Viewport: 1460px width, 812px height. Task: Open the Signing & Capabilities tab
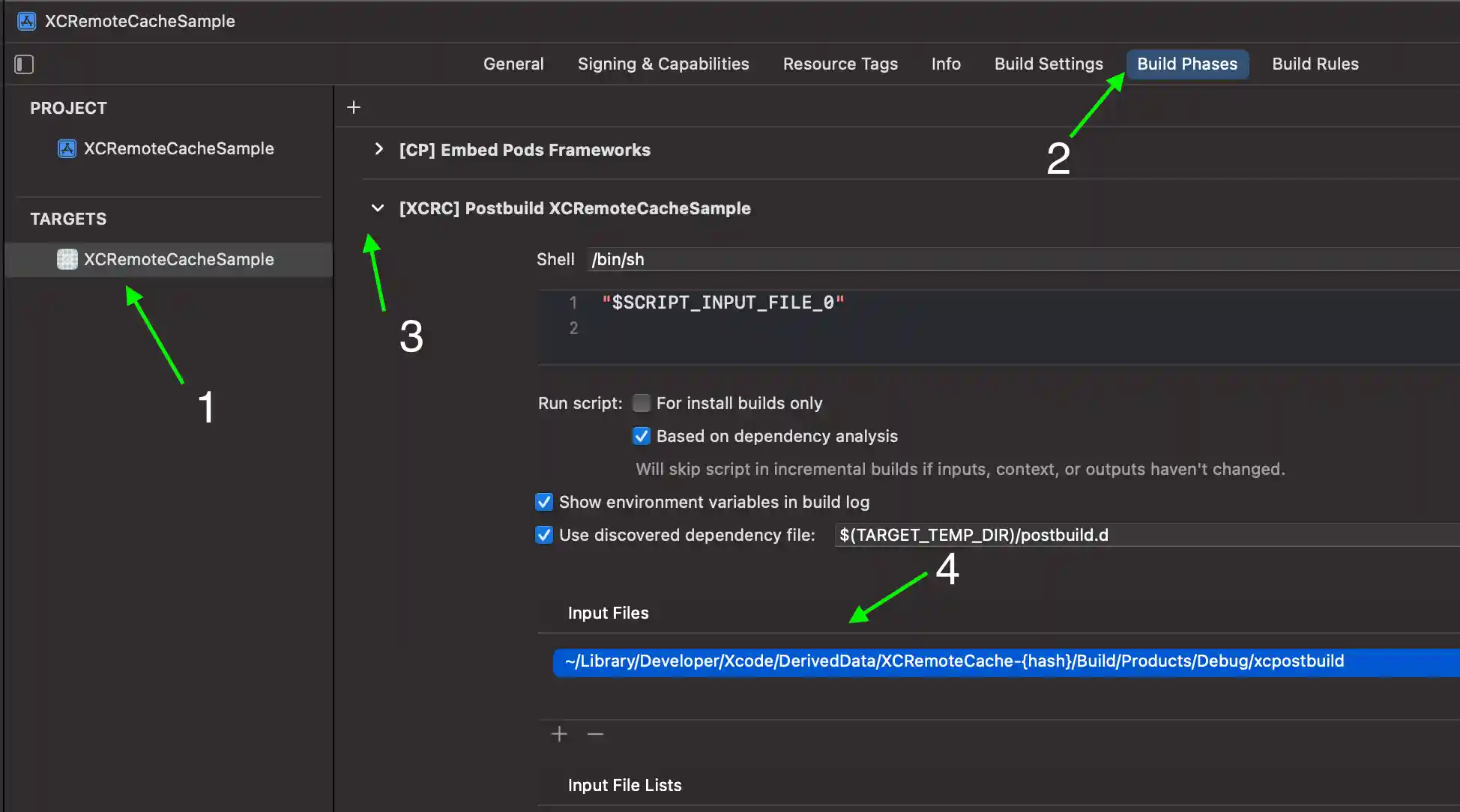(663, 64)
